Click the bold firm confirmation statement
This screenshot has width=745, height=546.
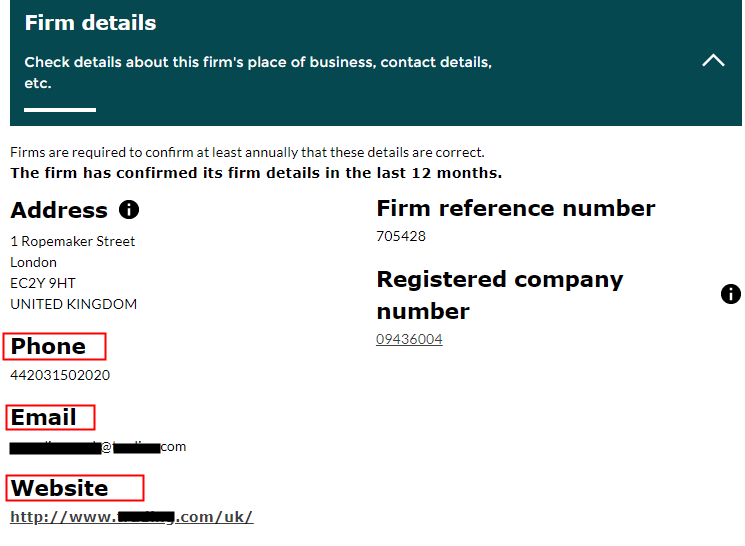256,173
